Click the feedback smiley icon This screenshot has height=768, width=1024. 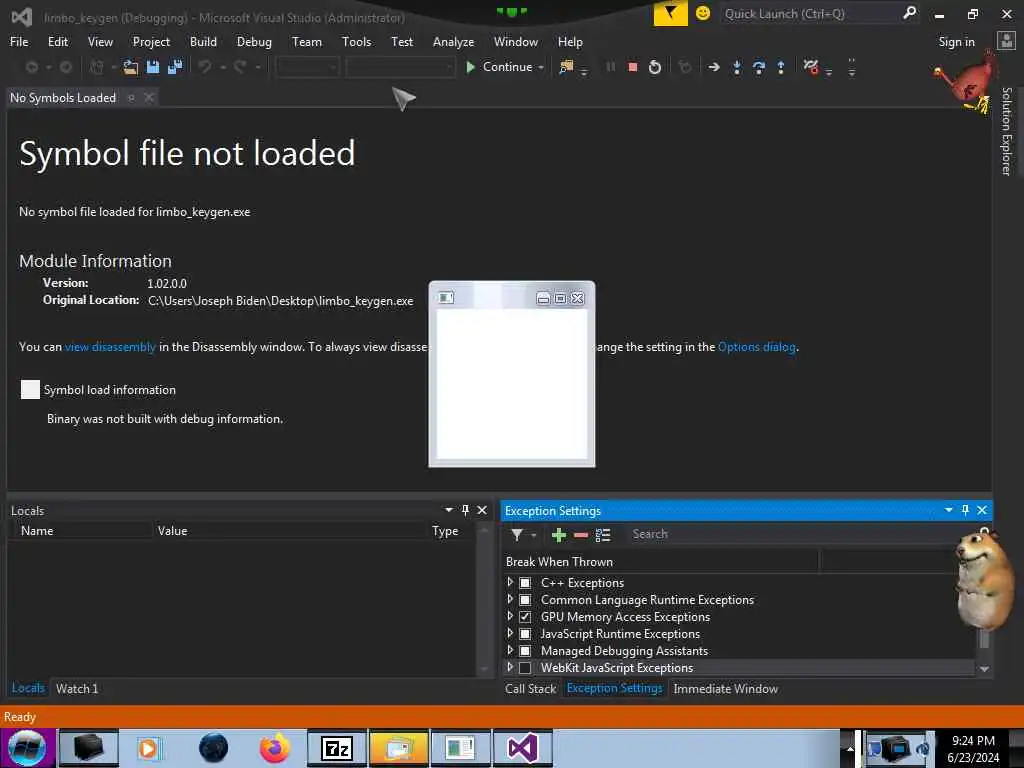click(703, 13)
